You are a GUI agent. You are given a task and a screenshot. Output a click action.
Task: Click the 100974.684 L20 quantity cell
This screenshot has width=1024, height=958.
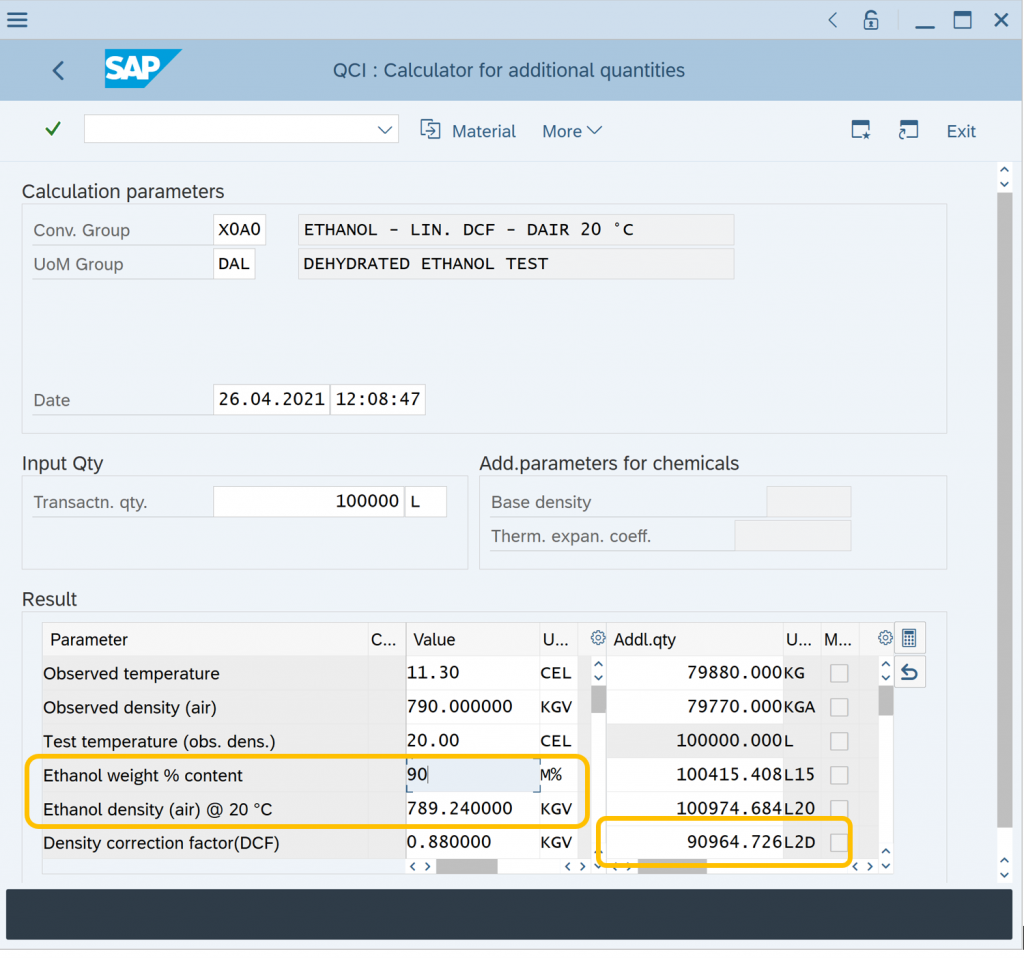tap(695, 808)
